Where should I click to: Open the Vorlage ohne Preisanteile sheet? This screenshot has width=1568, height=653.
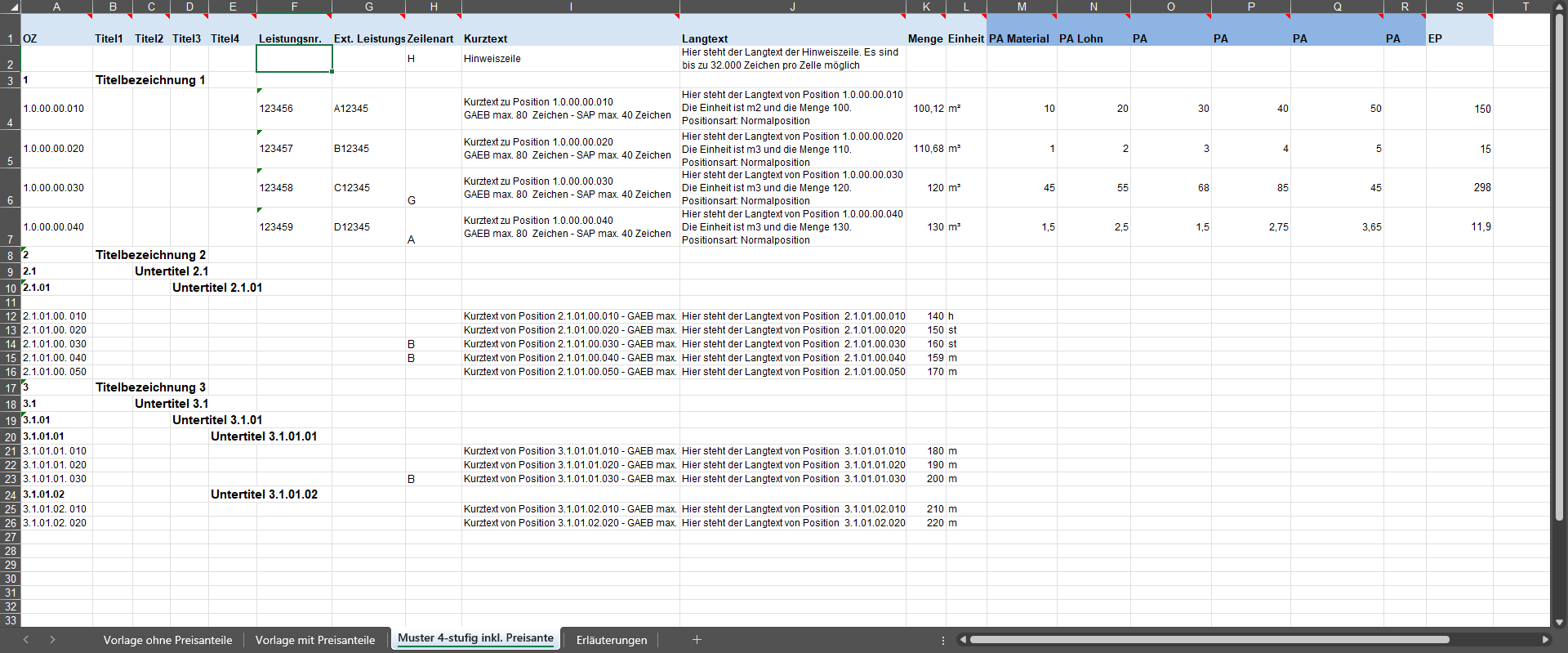[167, 640]
